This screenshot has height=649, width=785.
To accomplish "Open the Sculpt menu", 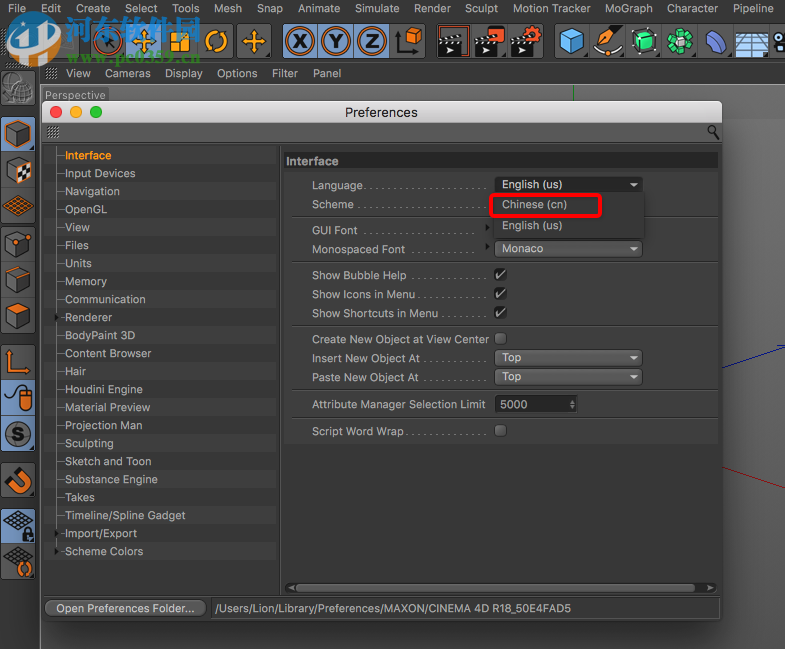I will pyautogui.click(x=481, y=9).
